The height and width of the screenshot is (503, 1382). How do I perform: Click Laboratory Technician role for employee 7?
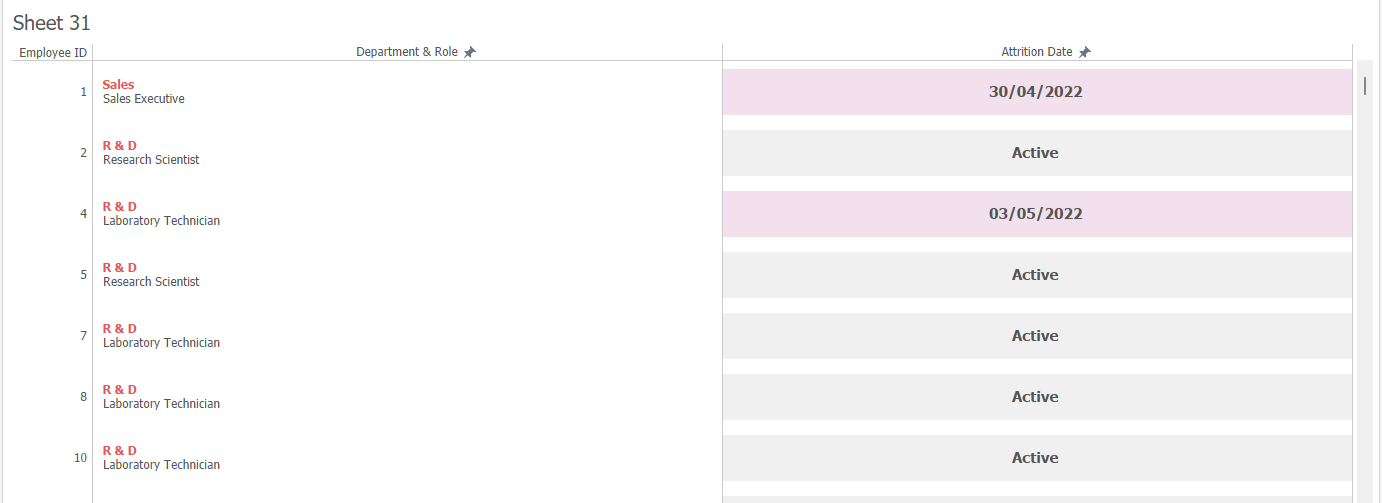coord(161,343)
